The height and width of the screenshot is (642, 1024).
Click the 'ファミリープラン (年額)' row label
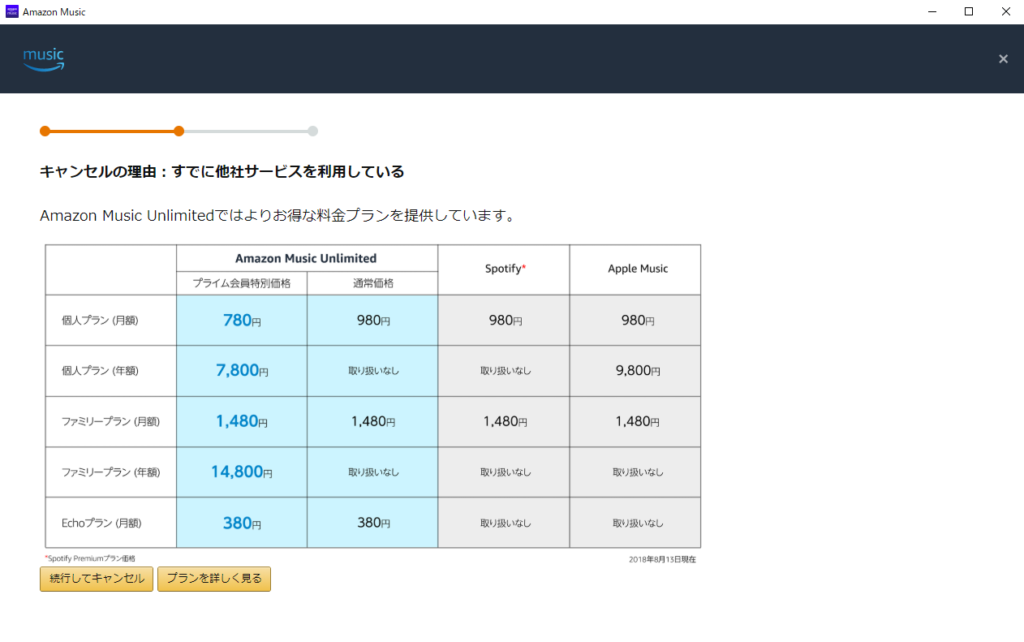tap(110, 472)
